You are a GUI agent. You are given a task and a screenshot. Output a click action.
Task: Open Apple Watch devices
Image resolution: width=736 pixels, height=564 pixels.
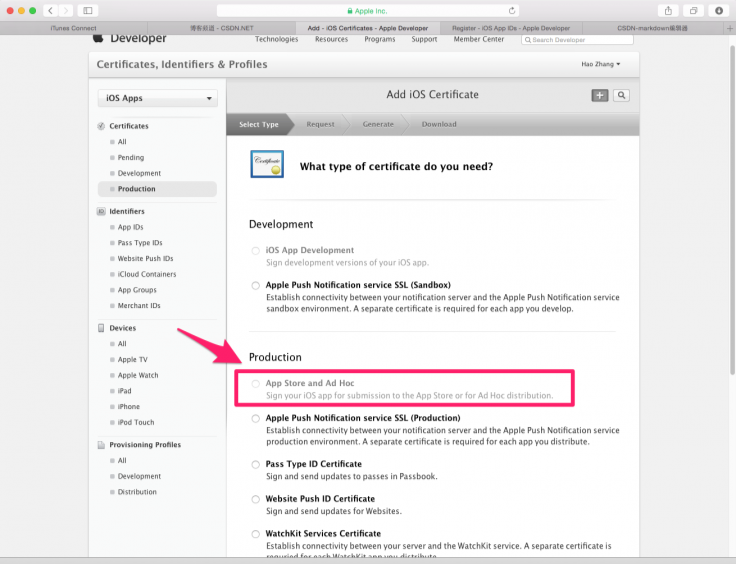138,375
